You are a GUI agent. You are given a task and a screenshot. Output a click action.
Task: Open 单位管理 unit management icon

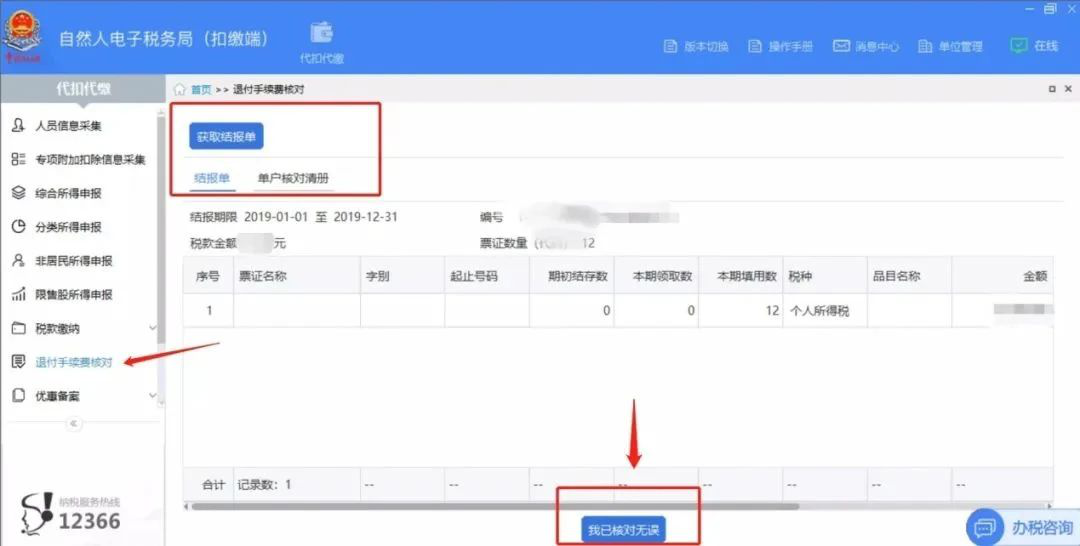pos(925,46)
